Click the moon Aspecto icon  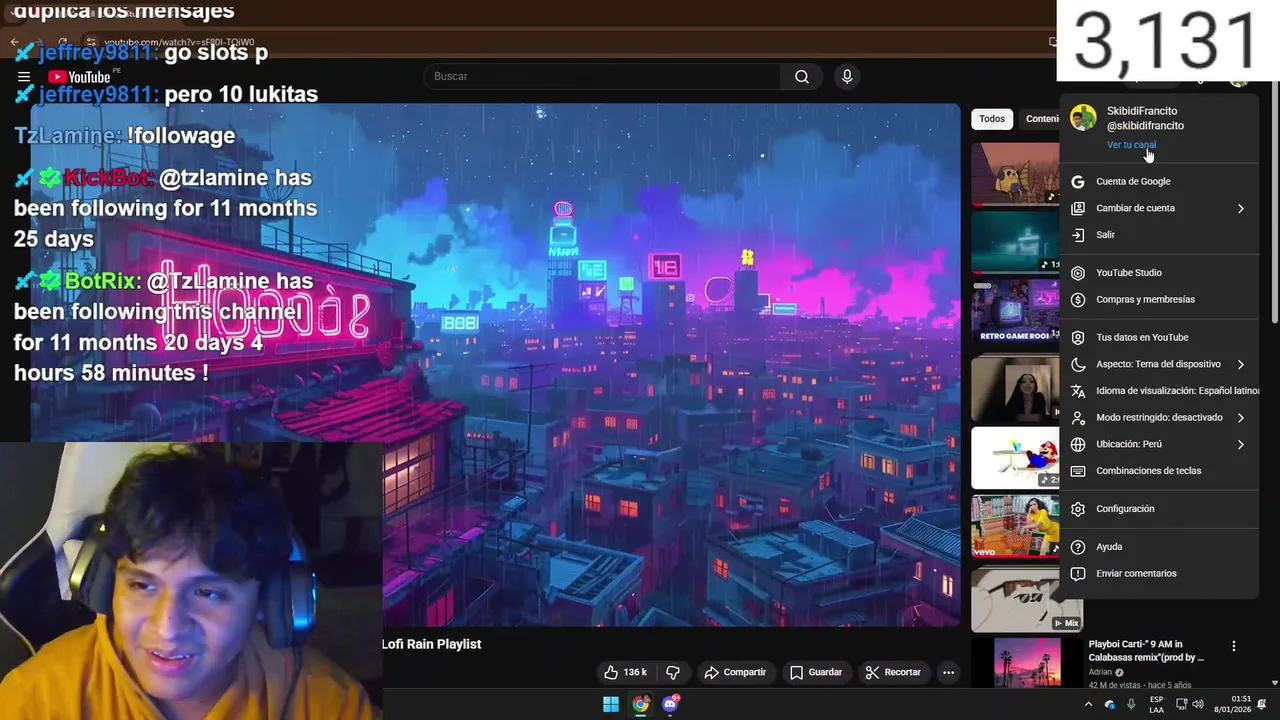(1078, 364)
